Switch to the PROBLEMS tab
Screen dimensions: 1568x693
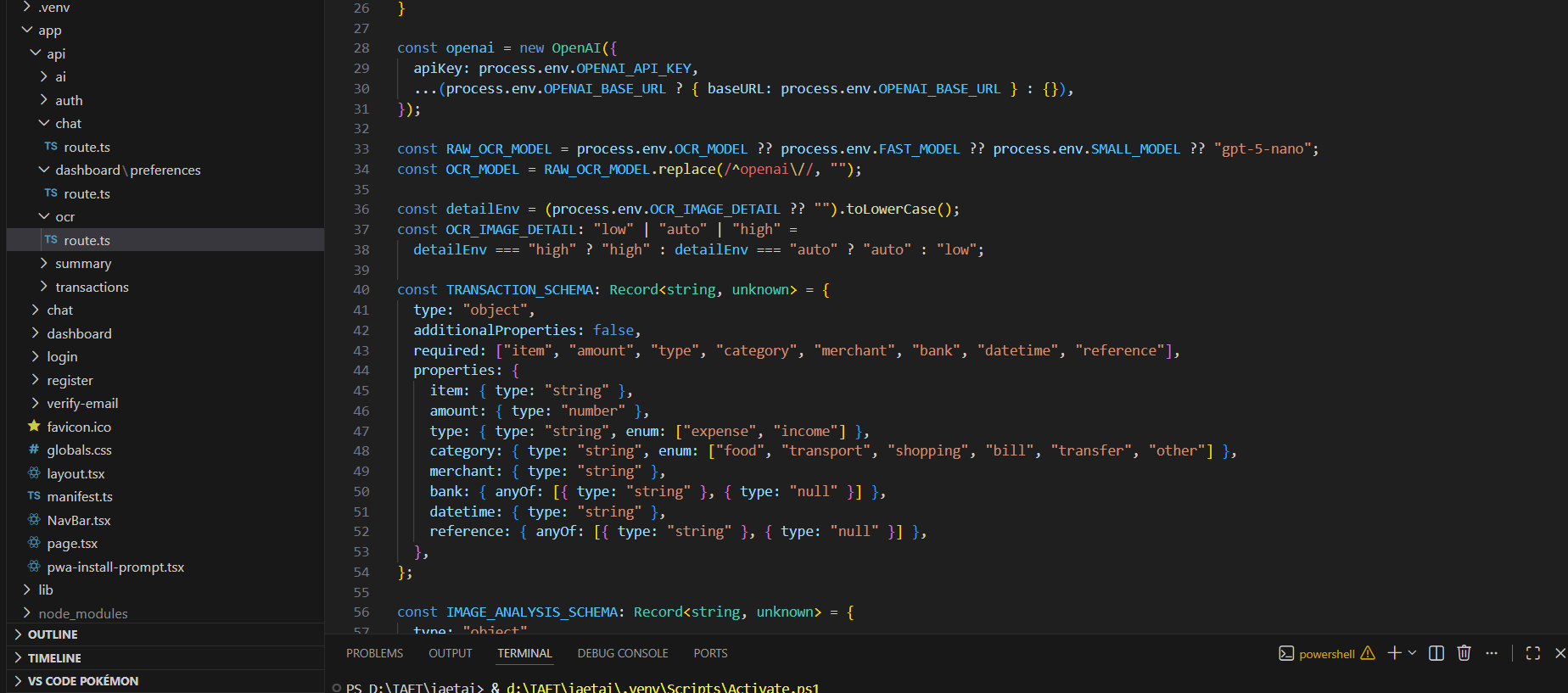pos(374,653)
